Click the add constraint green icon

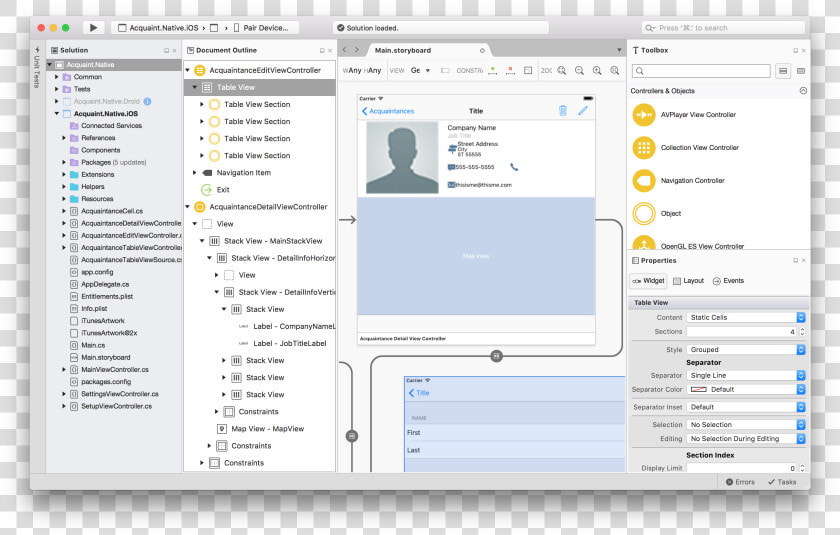[x=493, y=70]
